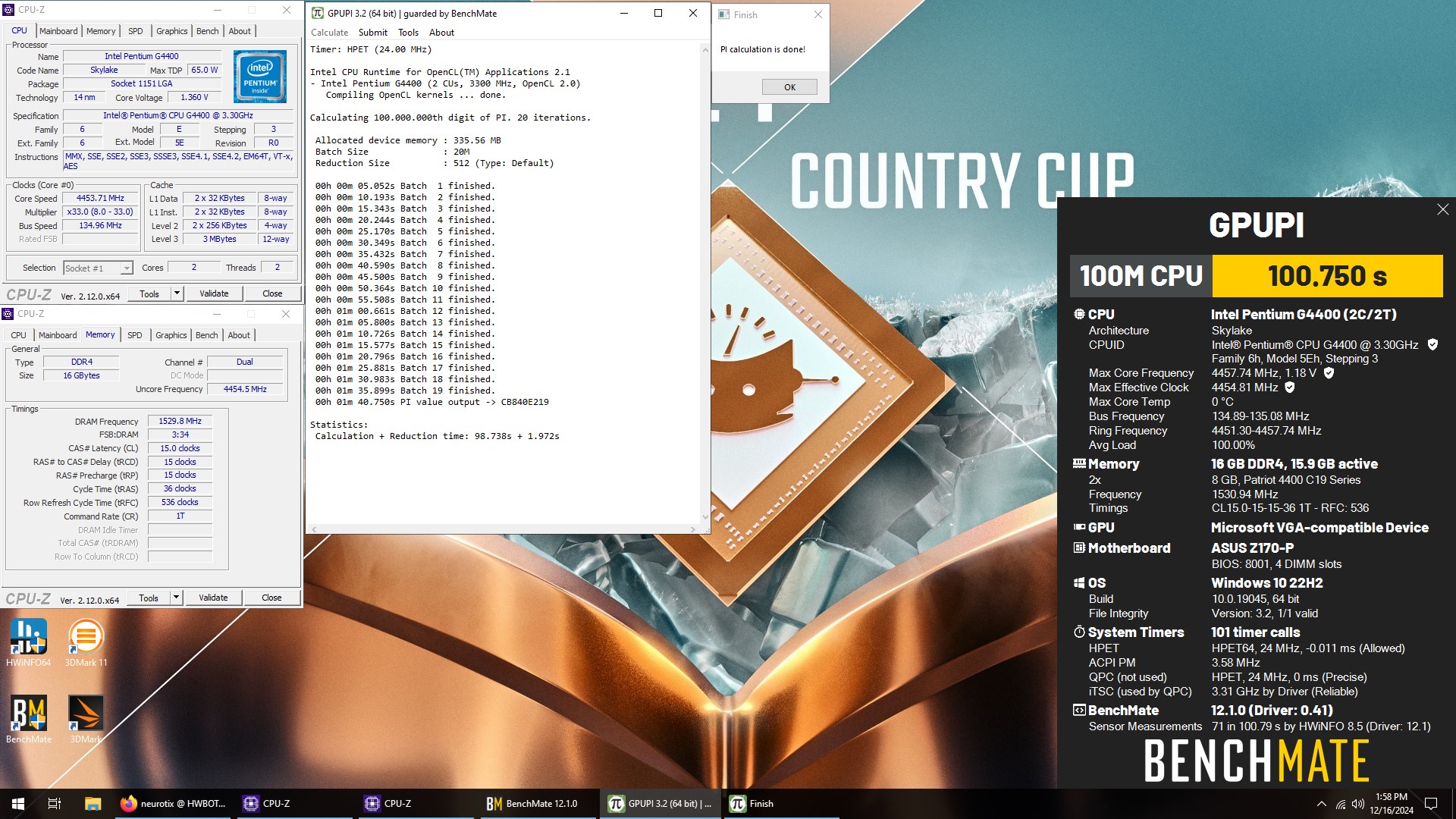Screen dimensions: 1456x819
Task: Open 3DMark 11 desktop shortcut
Action: (x=86, y=642)
